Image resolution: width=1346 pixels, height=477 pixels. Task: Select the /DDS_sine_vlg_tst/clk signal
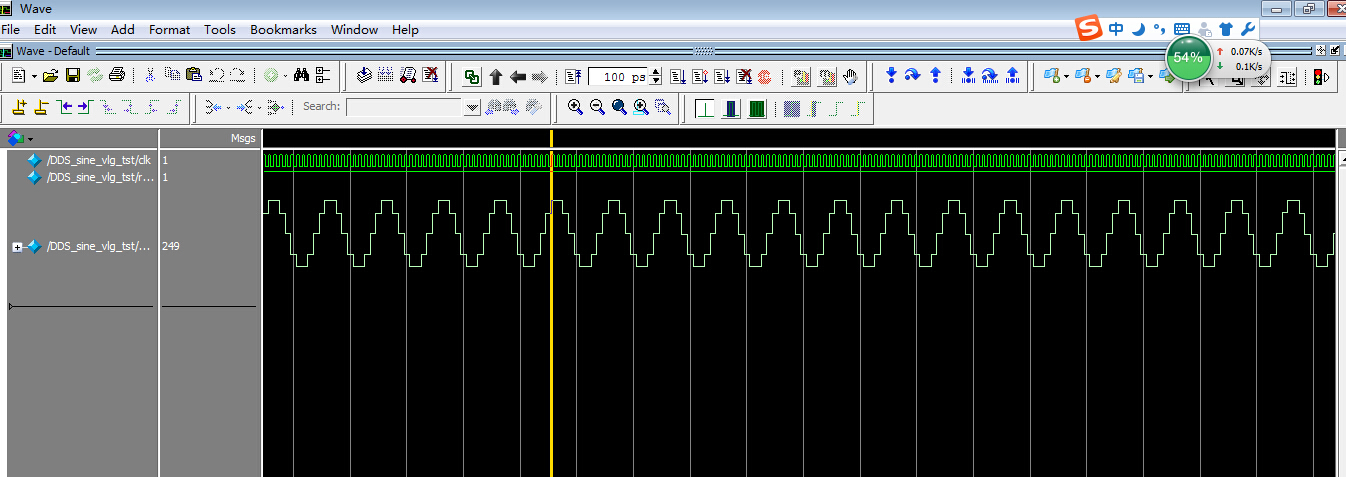pos(98,160)
